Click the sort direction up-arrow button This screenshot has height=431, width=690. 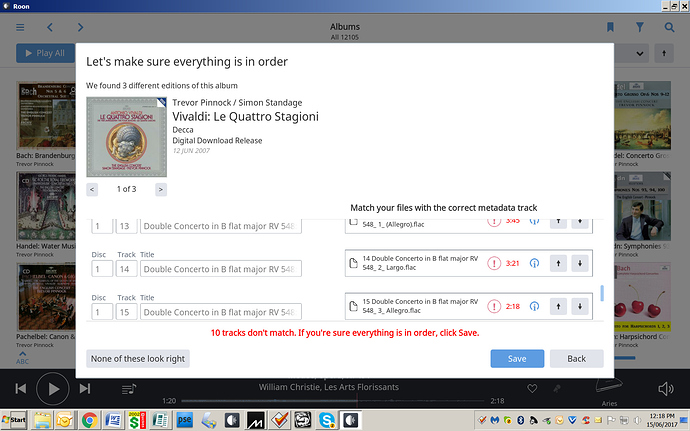click(x=664, y=53)
